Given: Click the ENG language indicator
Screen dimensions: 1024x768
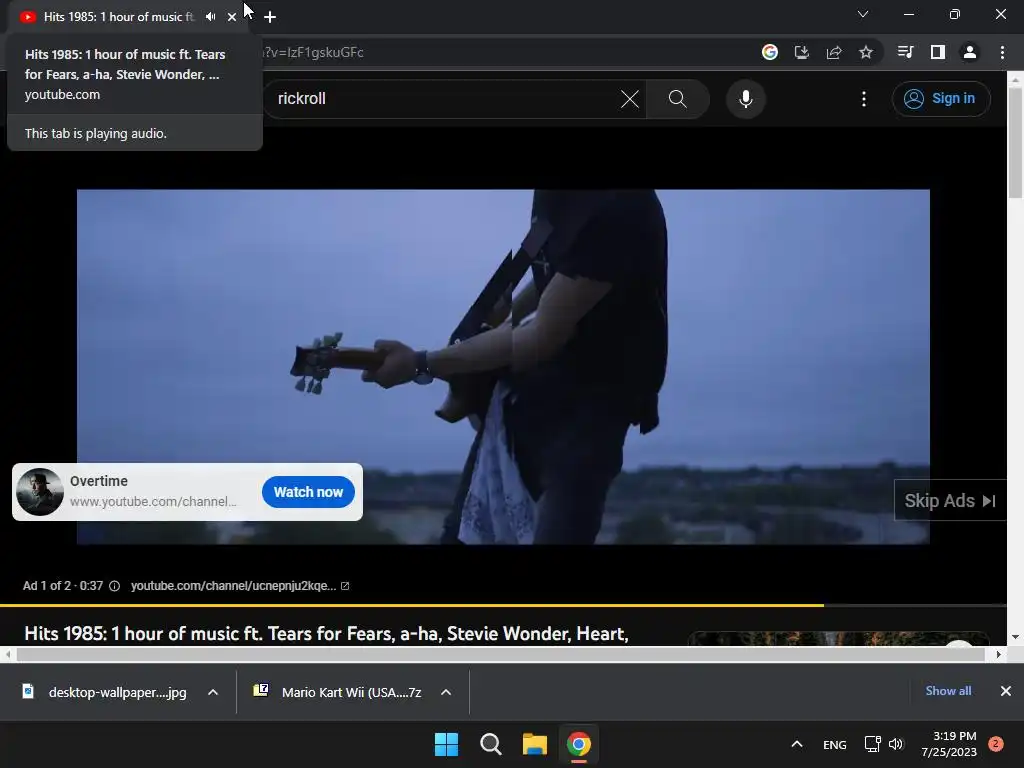Looking at the screenshot, I should tap(835, 744).
